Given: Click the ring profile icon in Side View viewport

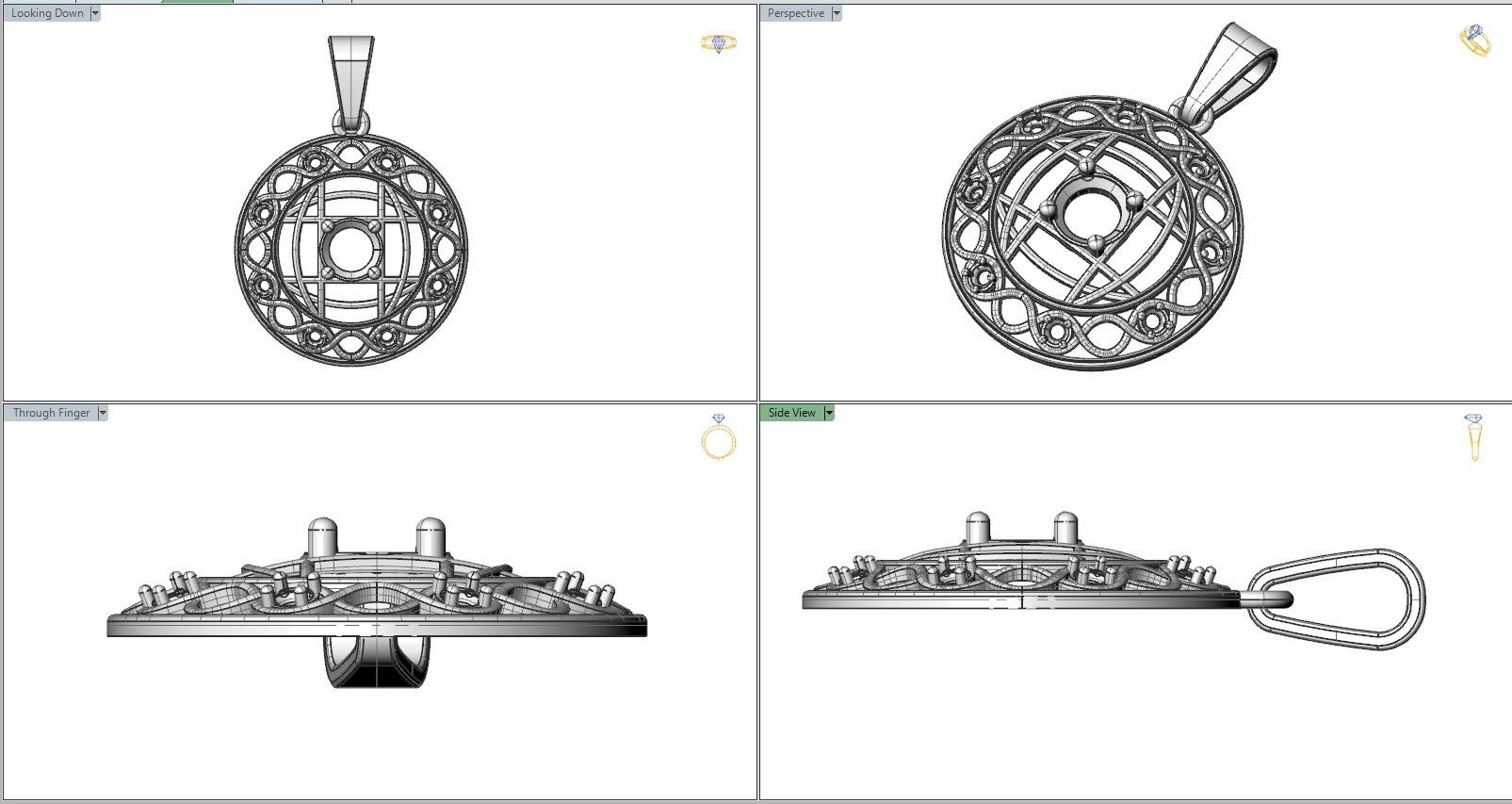Looking at the screenshot, I should (1474, 437).
